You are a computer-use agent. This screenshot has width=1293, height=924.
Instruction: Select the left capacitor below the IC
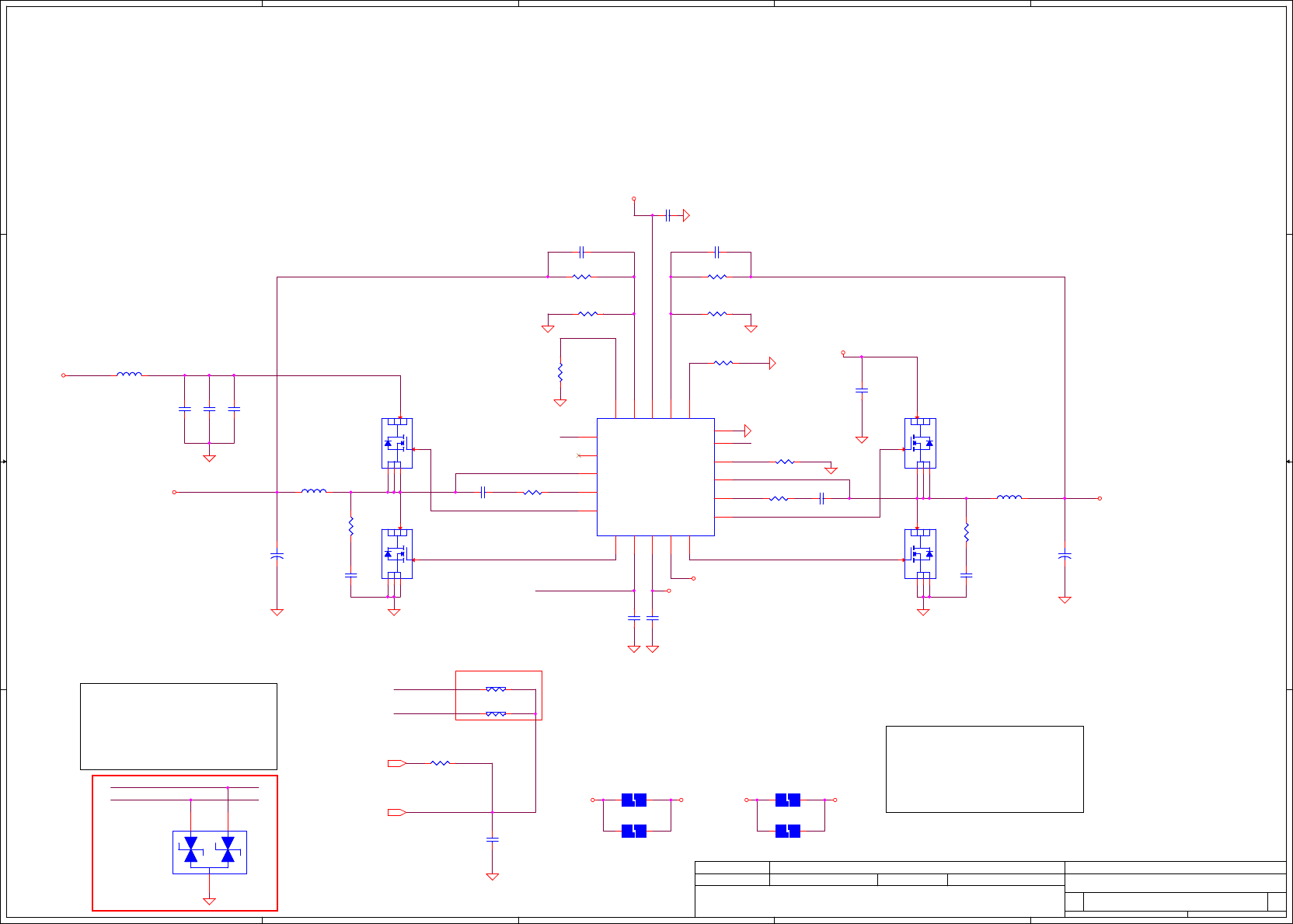click(x=634, y=618)
